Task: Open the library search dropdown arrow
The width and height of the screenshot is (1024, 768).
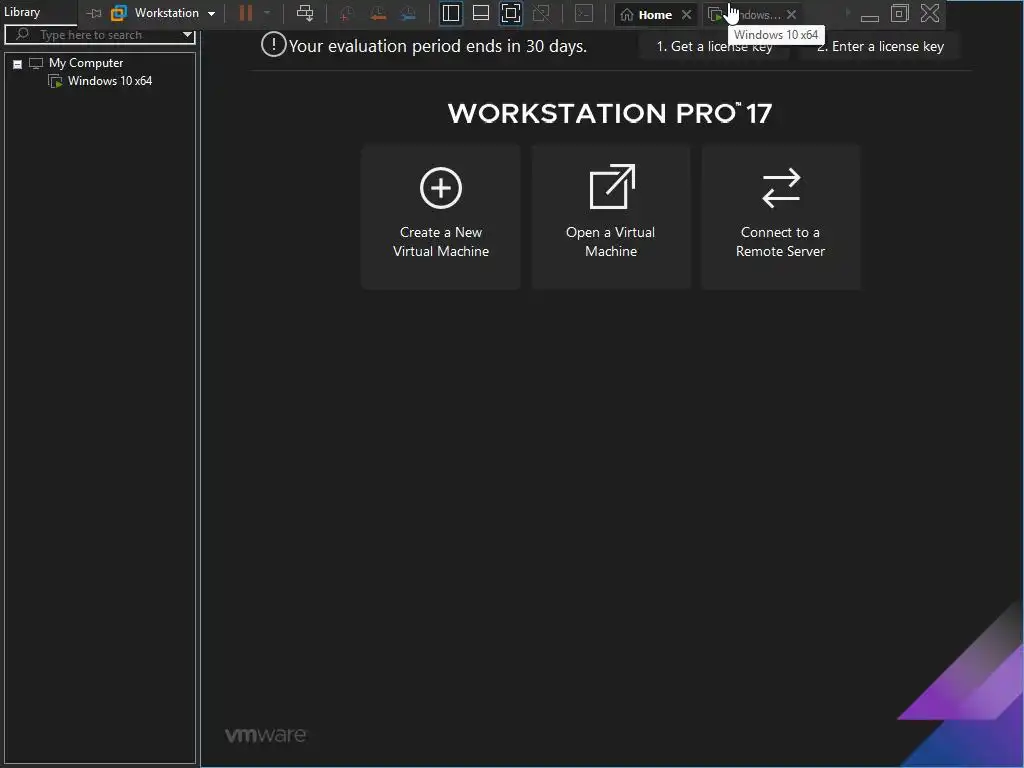Action: (x=188, y=35)
